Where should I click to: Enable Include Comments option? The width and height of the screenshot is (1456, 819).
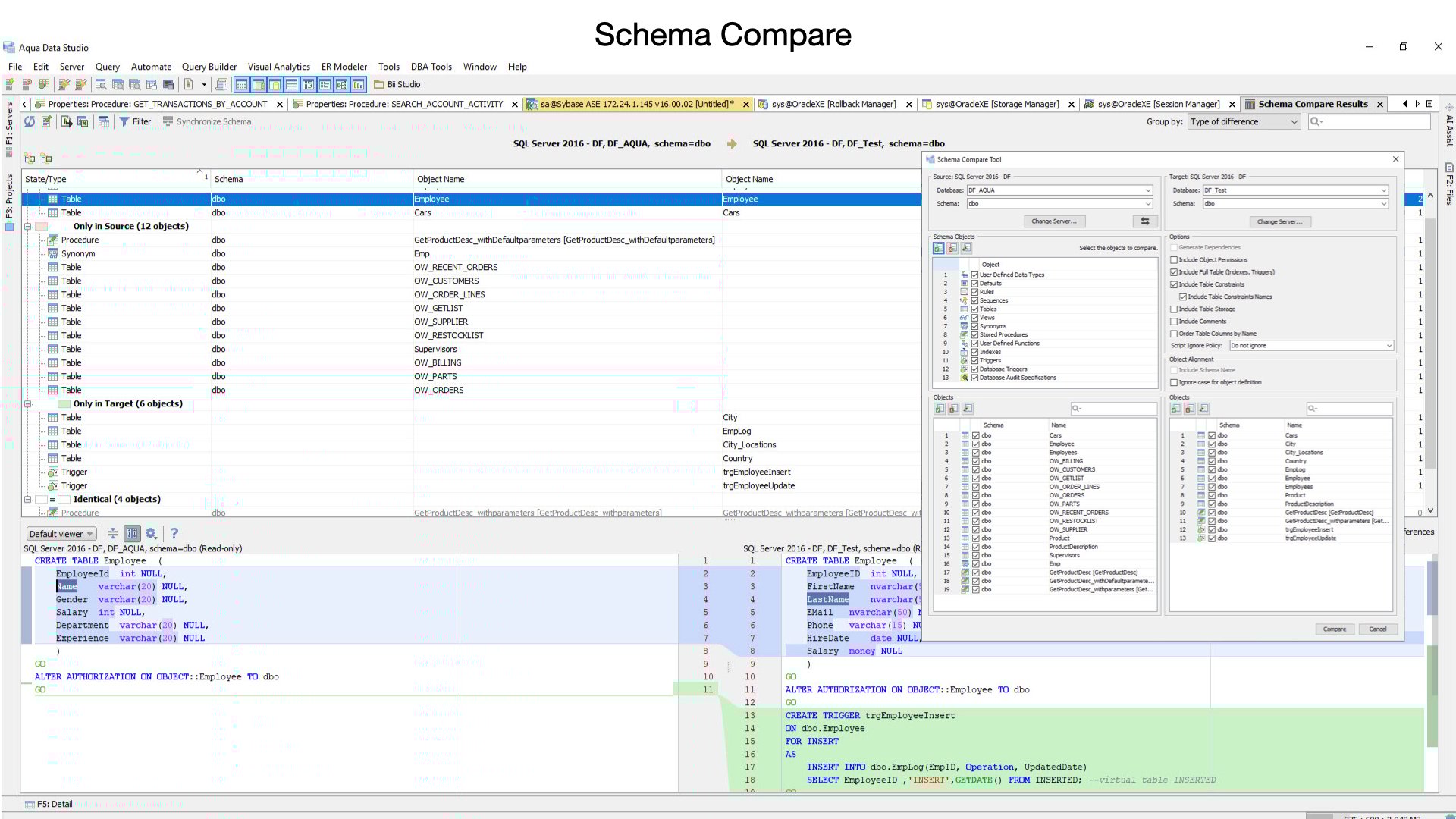pyautogui.click(x=1174, y=322)
